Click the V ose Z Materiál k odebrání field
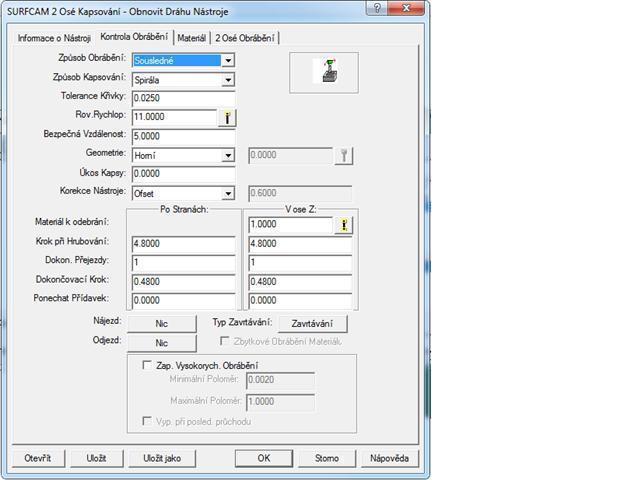The image size is (637, 480). 290,225
